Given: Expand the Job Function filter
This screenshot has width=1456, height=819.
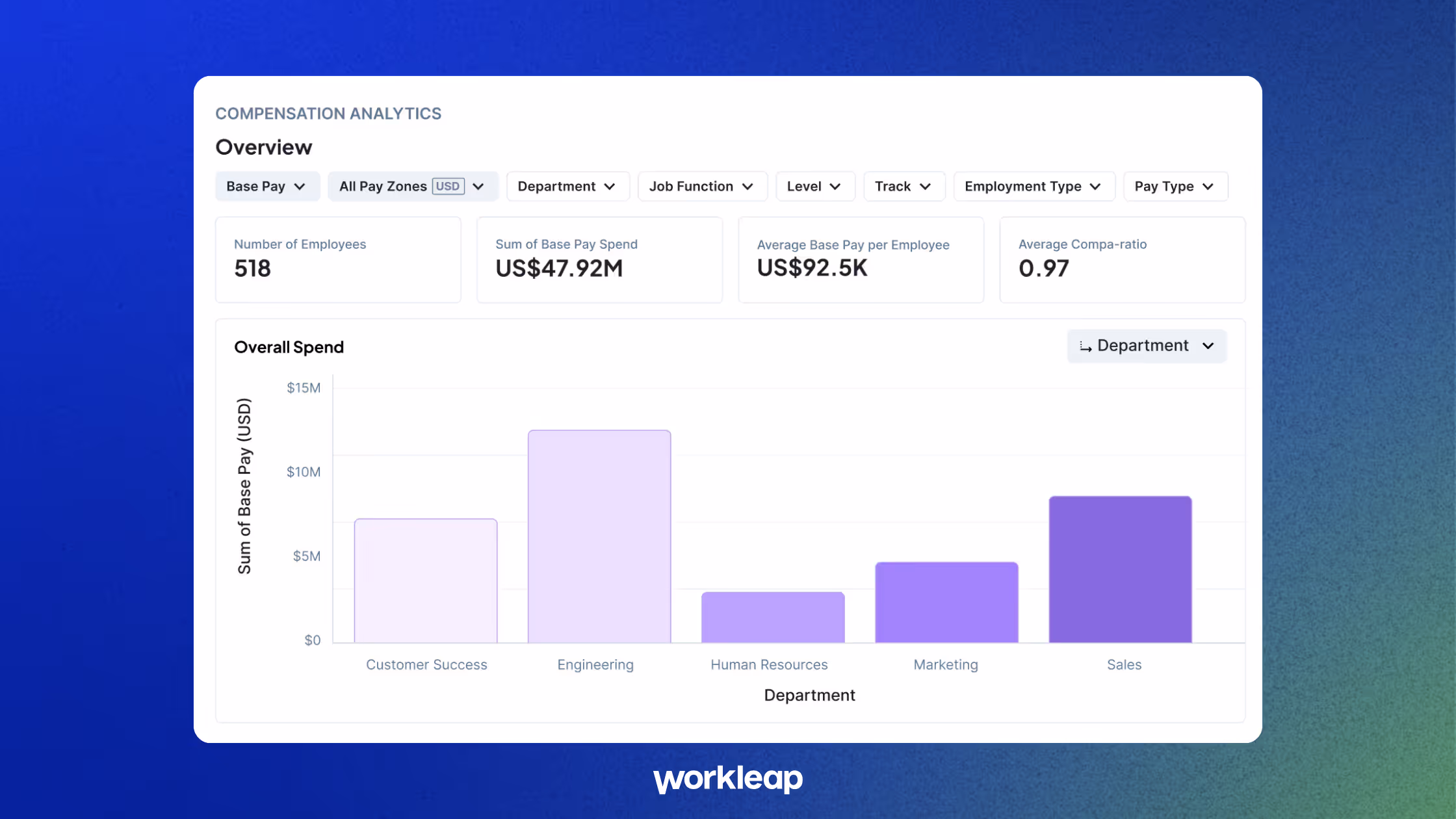Looking at the screenshot, I should pyautogui.click(x=701, y=187).
